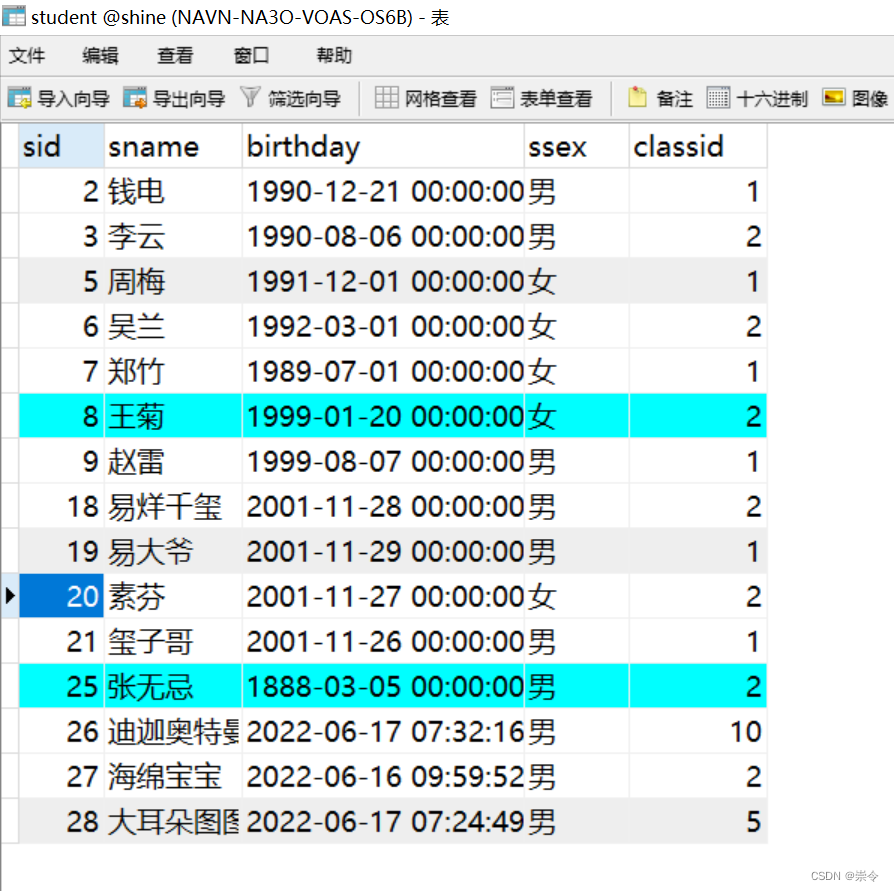
Task: Show the Image (图像) viewer icon
Action: point(833,97)
